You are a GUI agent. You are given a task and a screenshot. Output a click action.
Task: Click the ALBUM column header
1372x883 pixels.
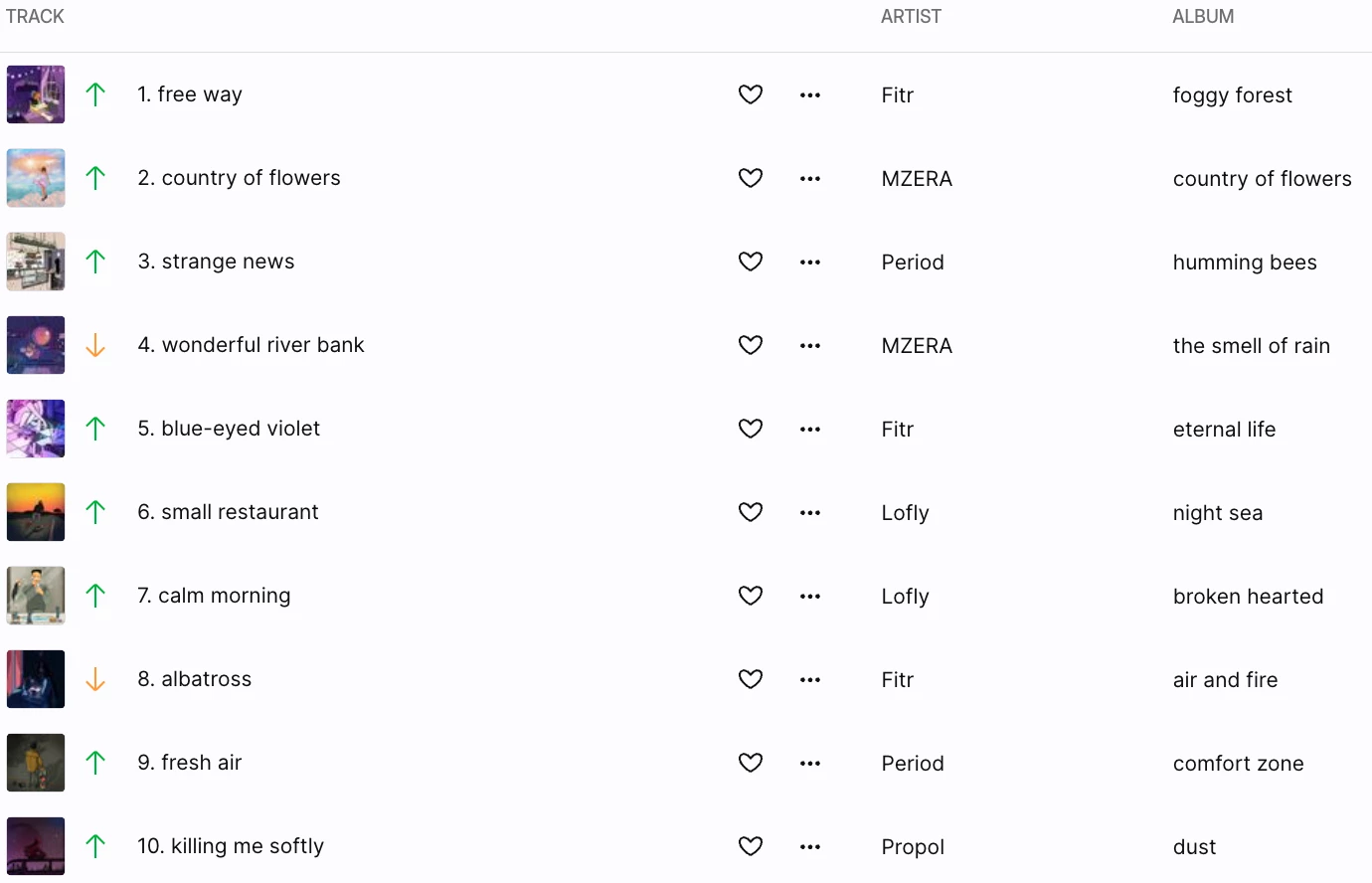click(1203, 17)
